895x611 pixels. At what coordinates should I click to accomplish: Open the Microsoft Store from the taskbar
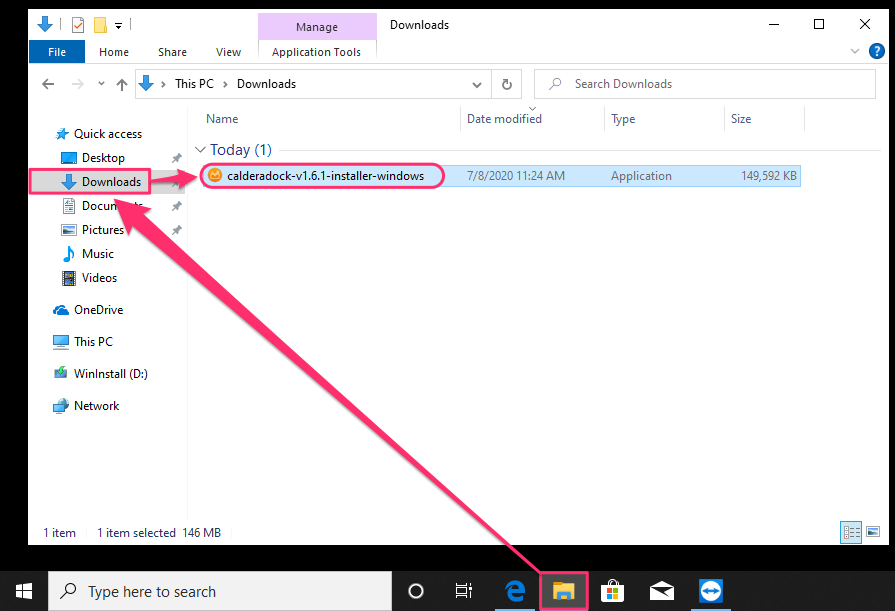[612, 591]
